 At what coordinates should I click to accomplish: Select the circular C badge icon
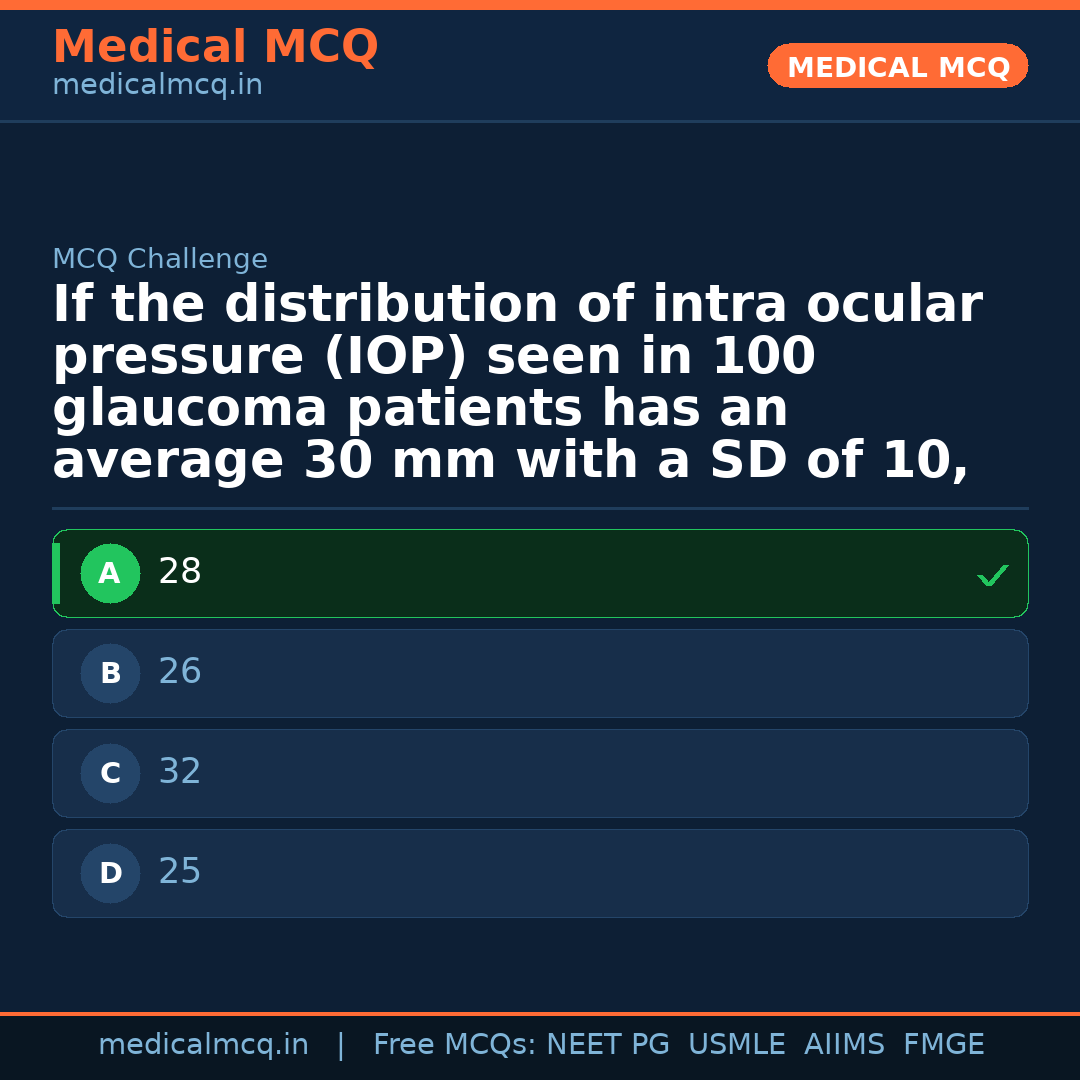(x=110, y=773)
